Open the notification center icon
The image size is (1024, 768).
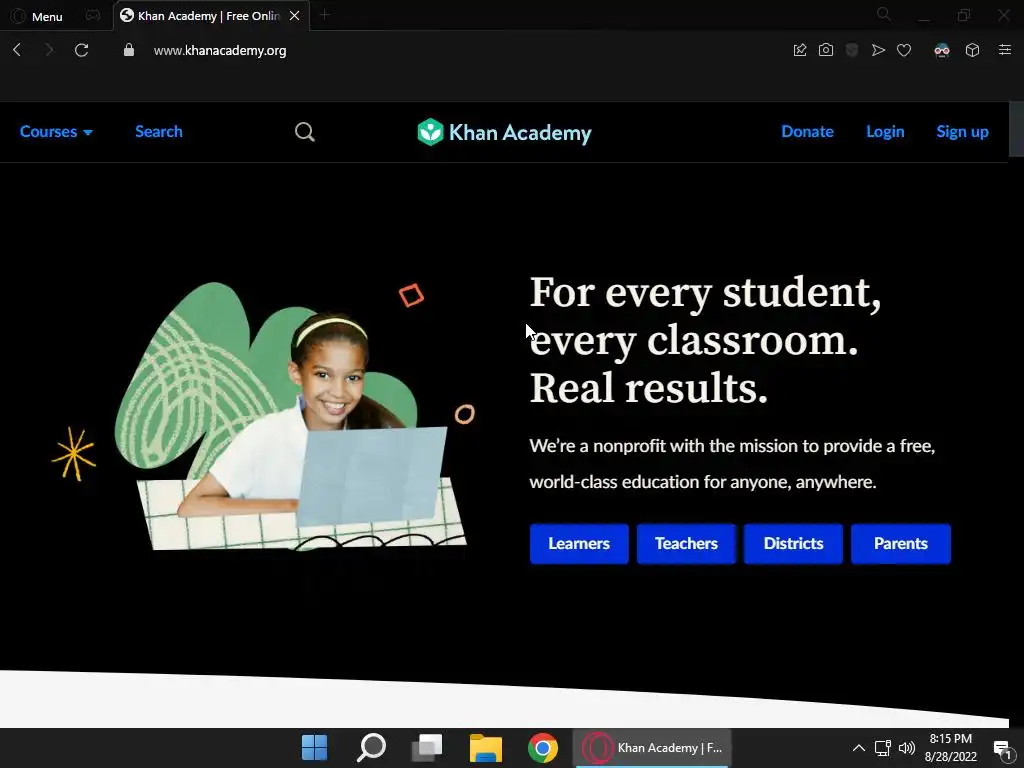coord(1002,748)
